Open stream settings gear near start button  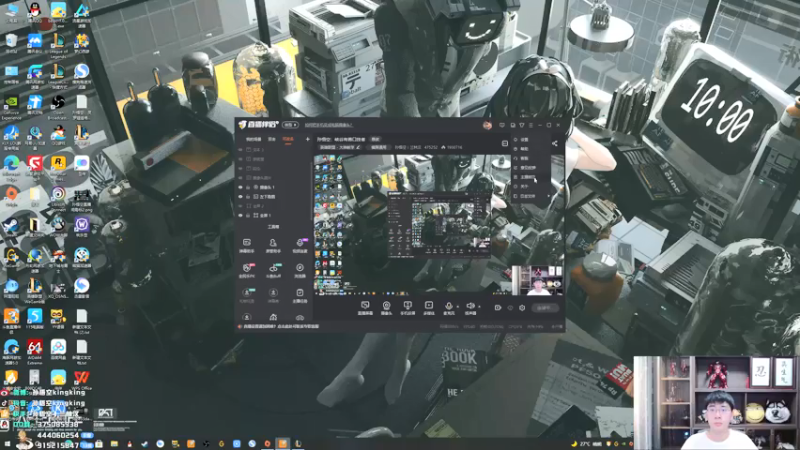(x=522, y=308)
